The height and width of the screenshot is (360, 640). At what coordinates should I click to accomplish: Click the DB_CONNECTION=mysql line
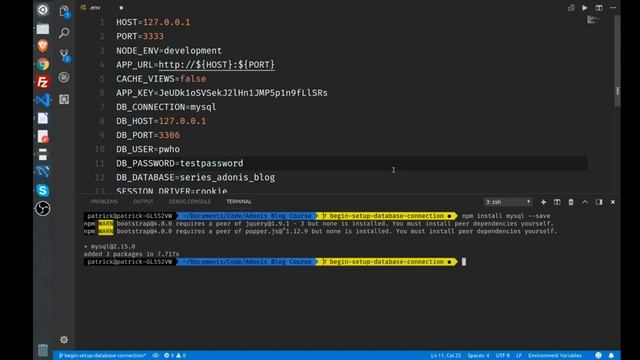[166, 107]
